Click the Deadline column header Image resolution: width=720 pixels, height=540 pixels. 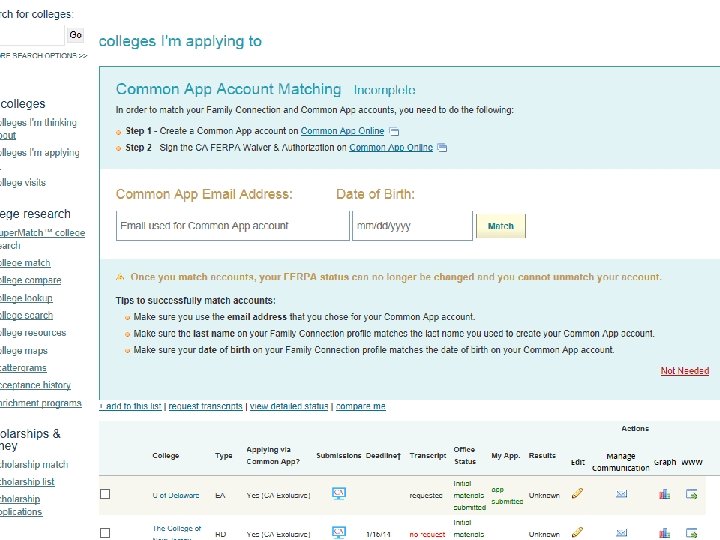(383, 456)
